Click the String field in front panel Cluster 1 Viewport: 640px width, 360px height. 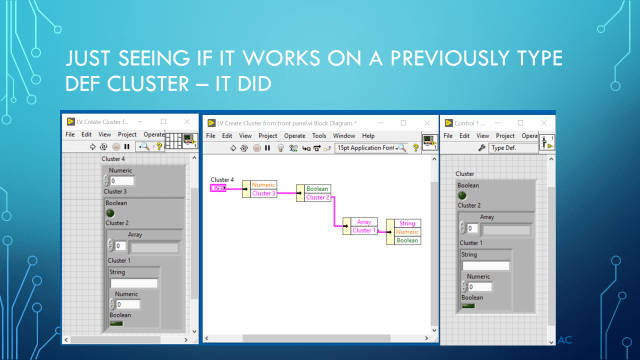(133, 283)
